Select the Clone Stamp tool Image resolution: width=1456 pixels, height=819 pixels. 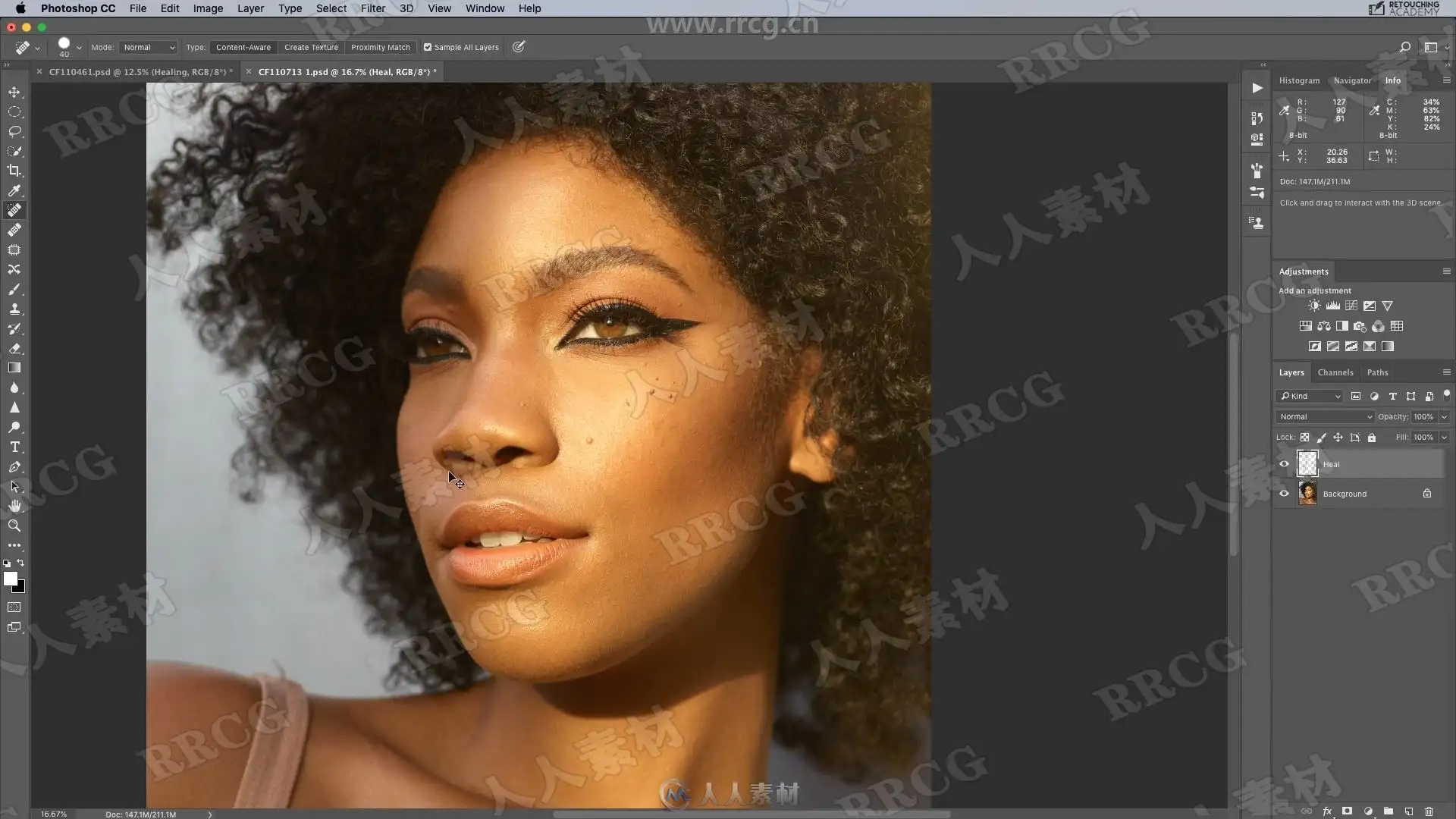pyautogui.click(x=14, y=309)
